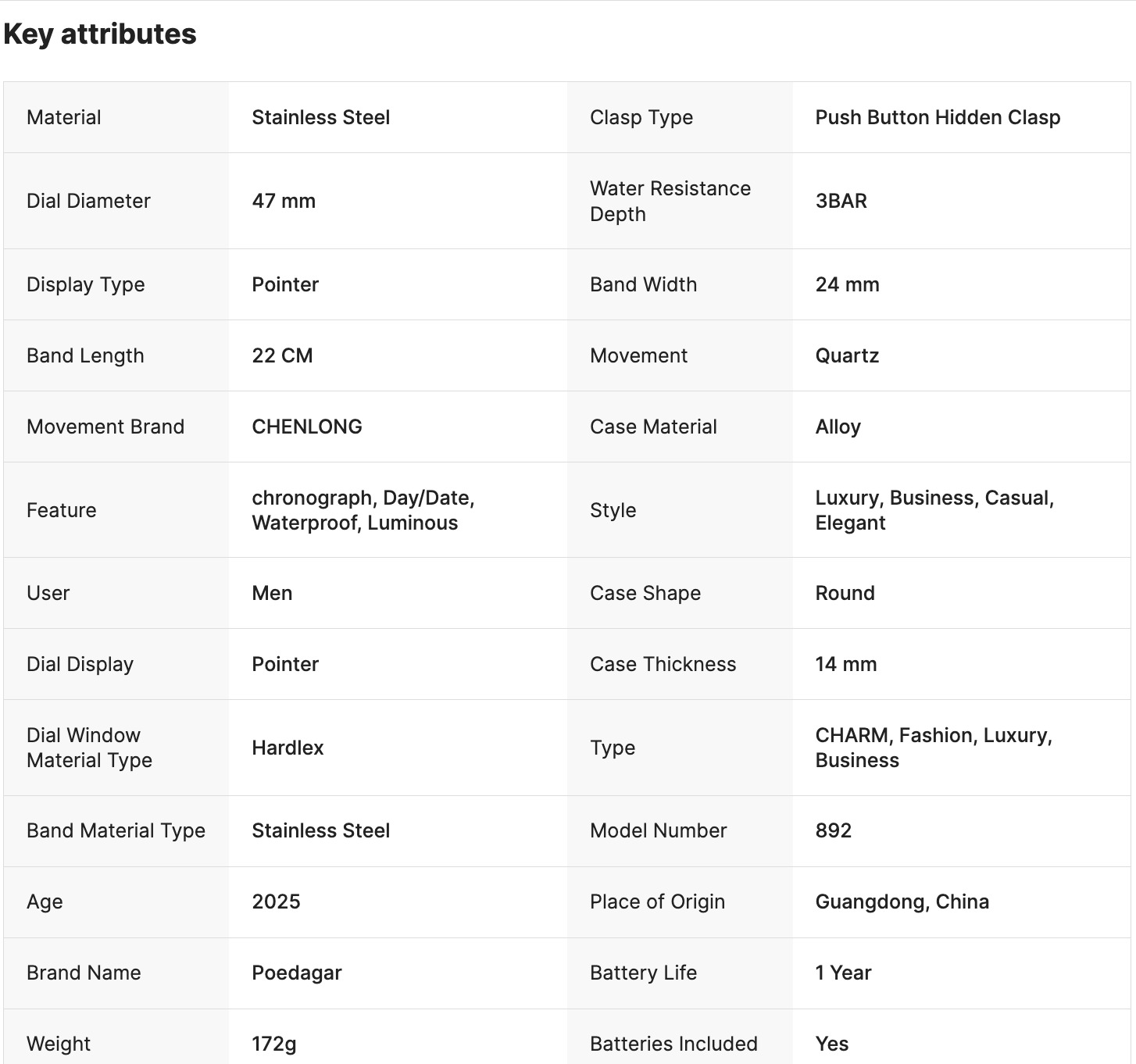Select the Quartz movement value

(x=847, y=355)
